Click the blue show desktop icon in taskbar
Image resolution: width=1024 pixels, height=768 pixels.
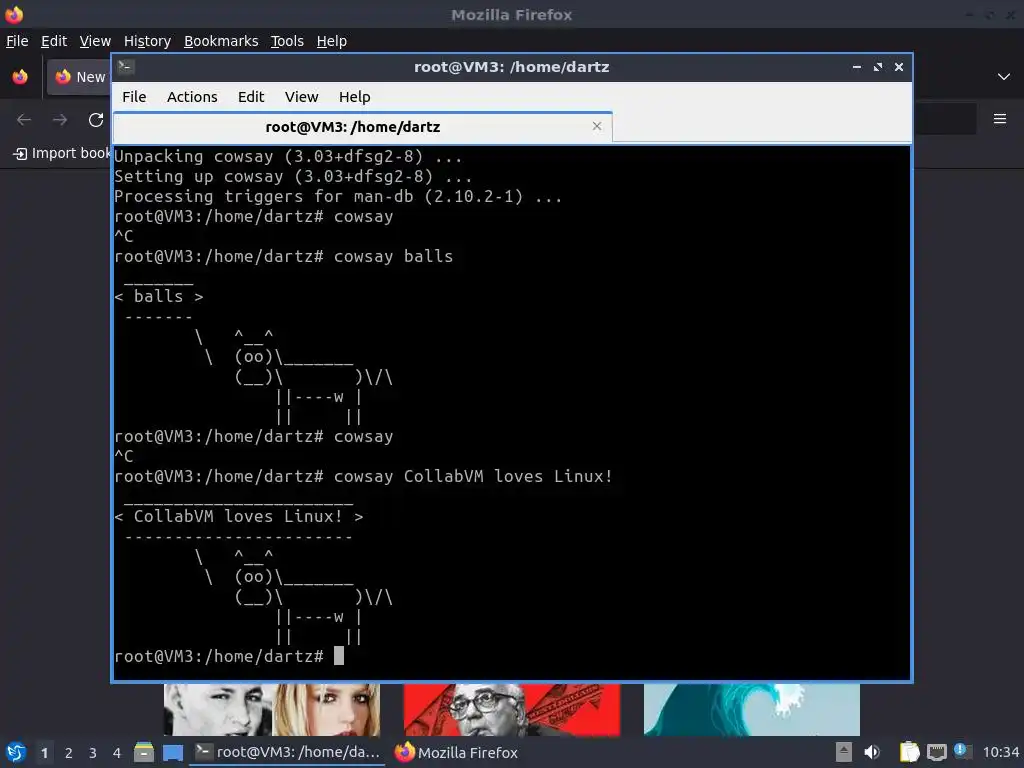[x=173, y=752]
